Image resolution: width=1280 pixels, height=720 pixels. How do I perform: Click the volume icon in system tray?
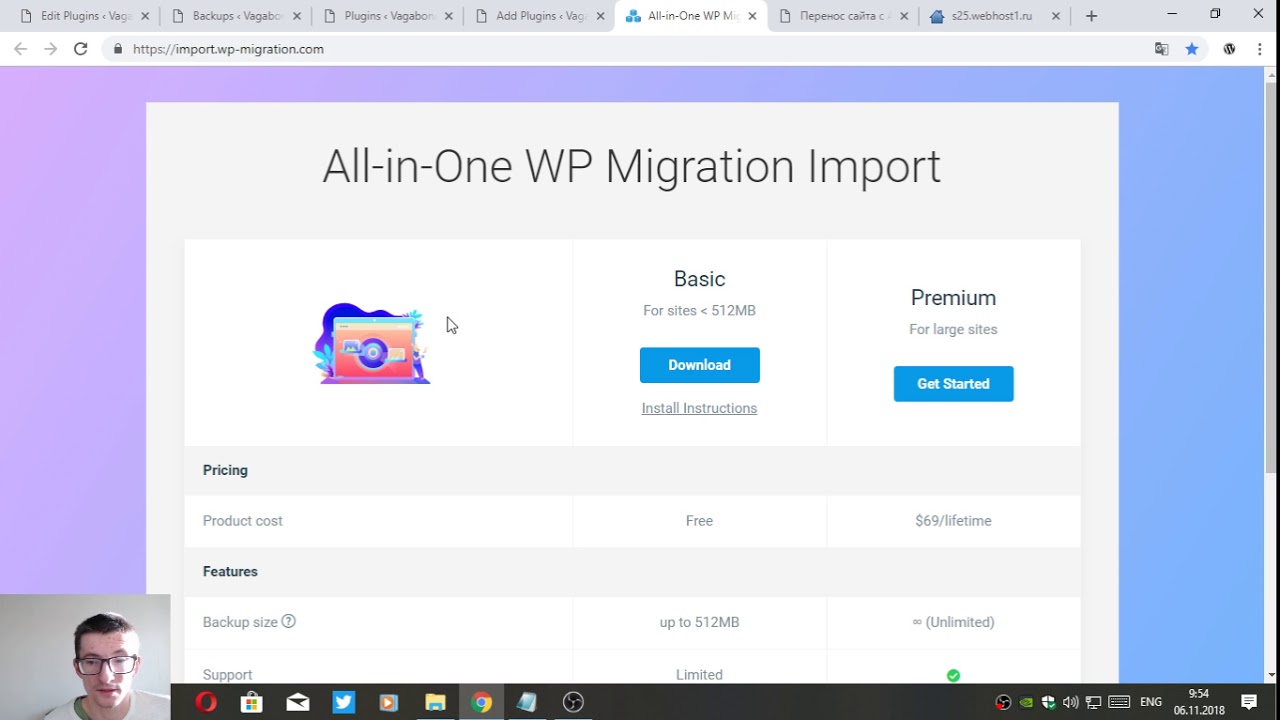point(1071,702)
